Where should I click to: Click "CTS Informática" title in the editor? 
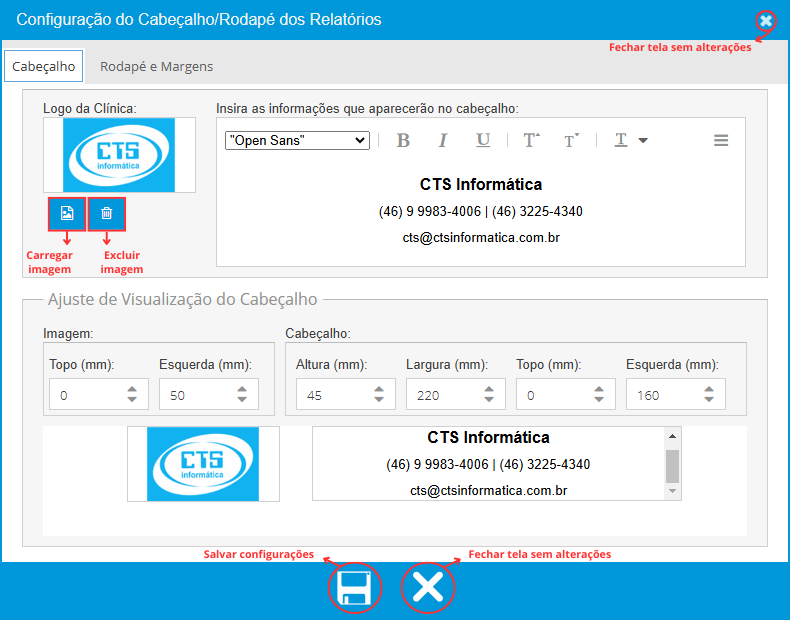481,184
